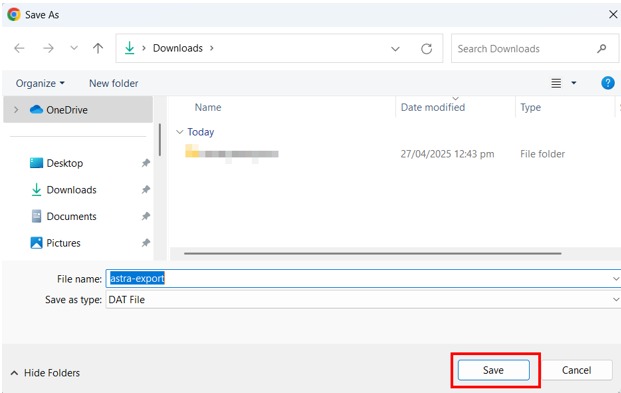Click the Forward navigation arrow
The width and height of the screenshot is (621, 393).
[x=48, y=48]
